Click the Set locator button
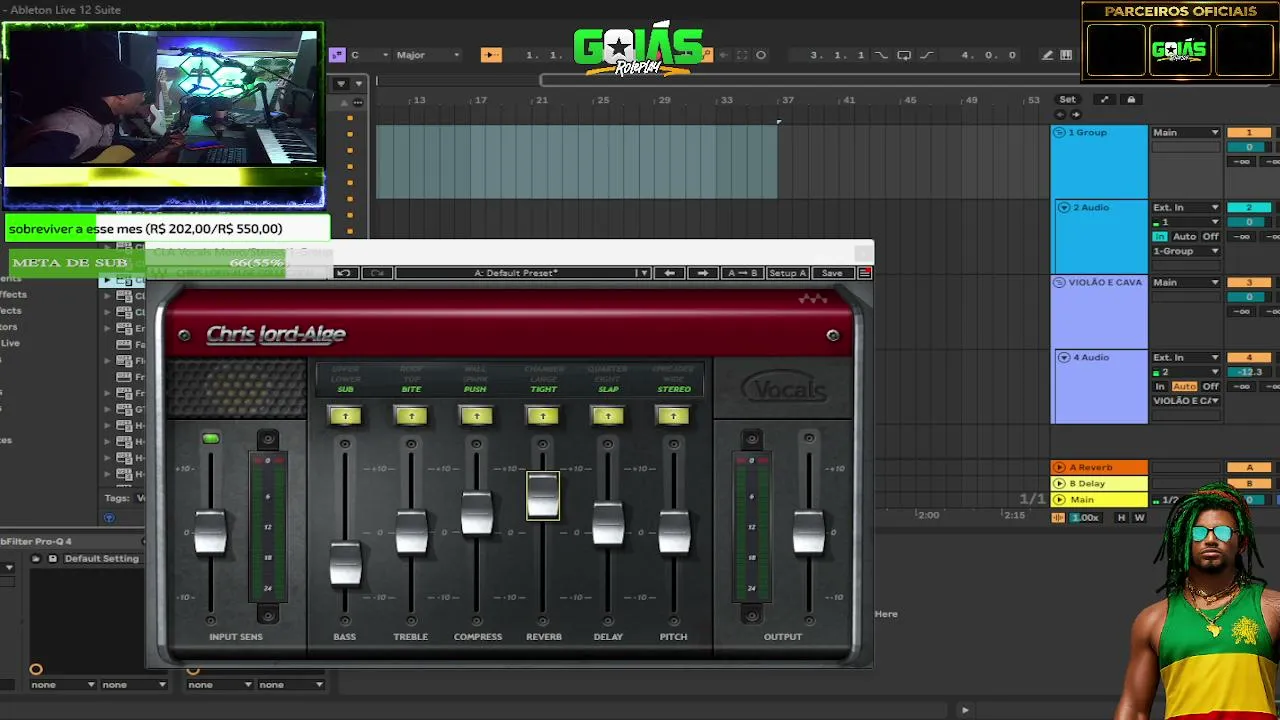This screenshot has width=1280, height=720. coord(1068,99)
